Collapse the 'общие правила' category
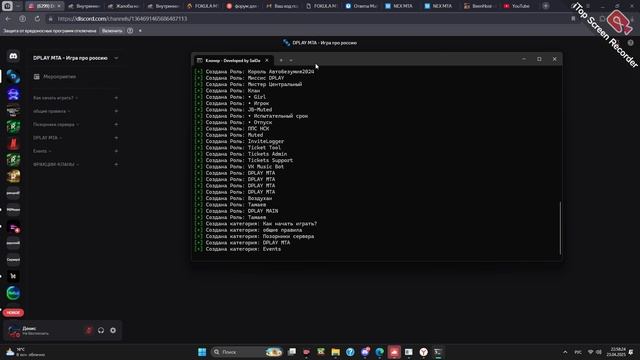 [51, 111]
